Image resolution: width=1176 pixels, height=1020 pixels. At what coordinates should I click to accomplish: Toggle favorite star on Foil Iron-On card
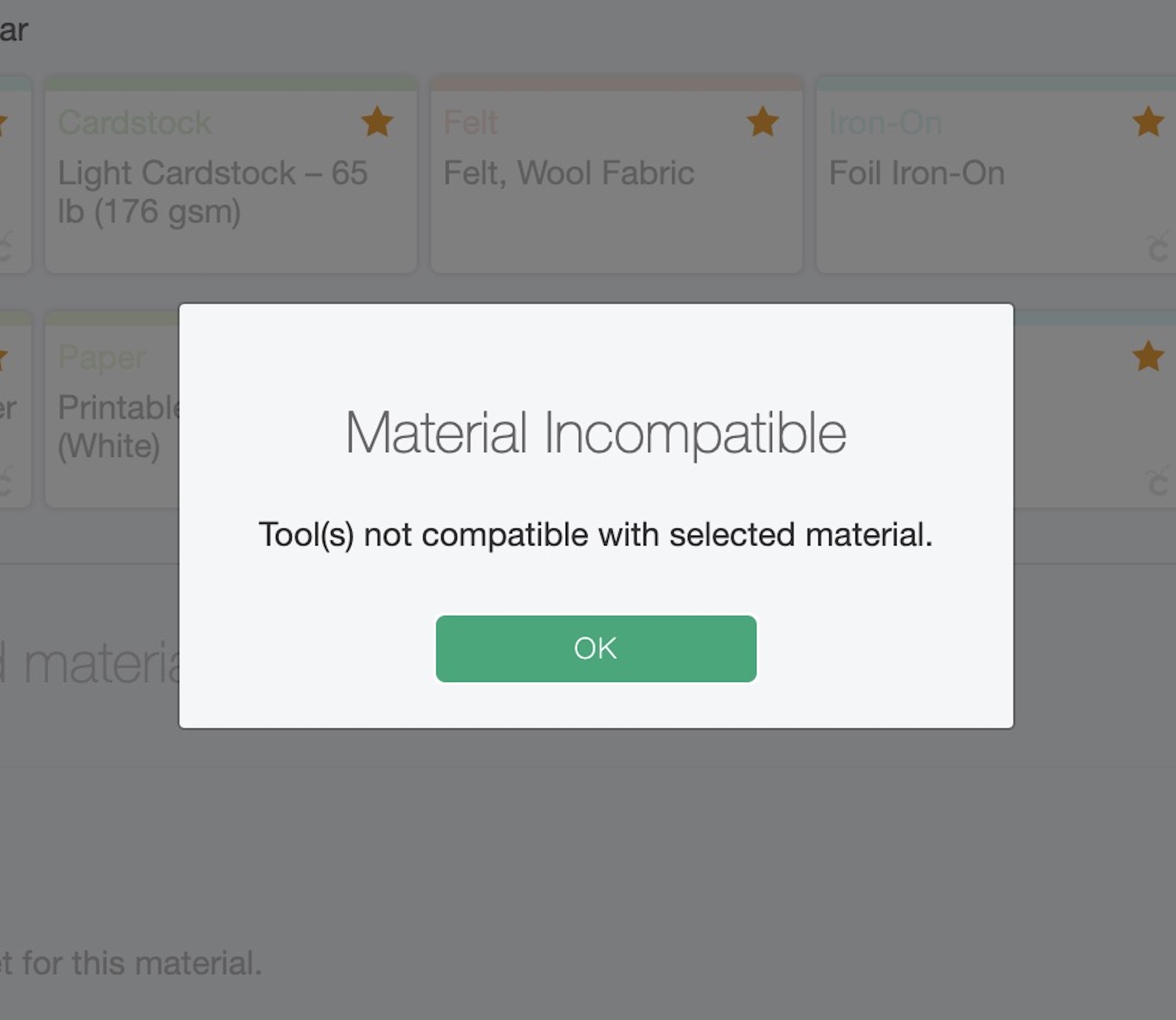(x=1148, y=122)
